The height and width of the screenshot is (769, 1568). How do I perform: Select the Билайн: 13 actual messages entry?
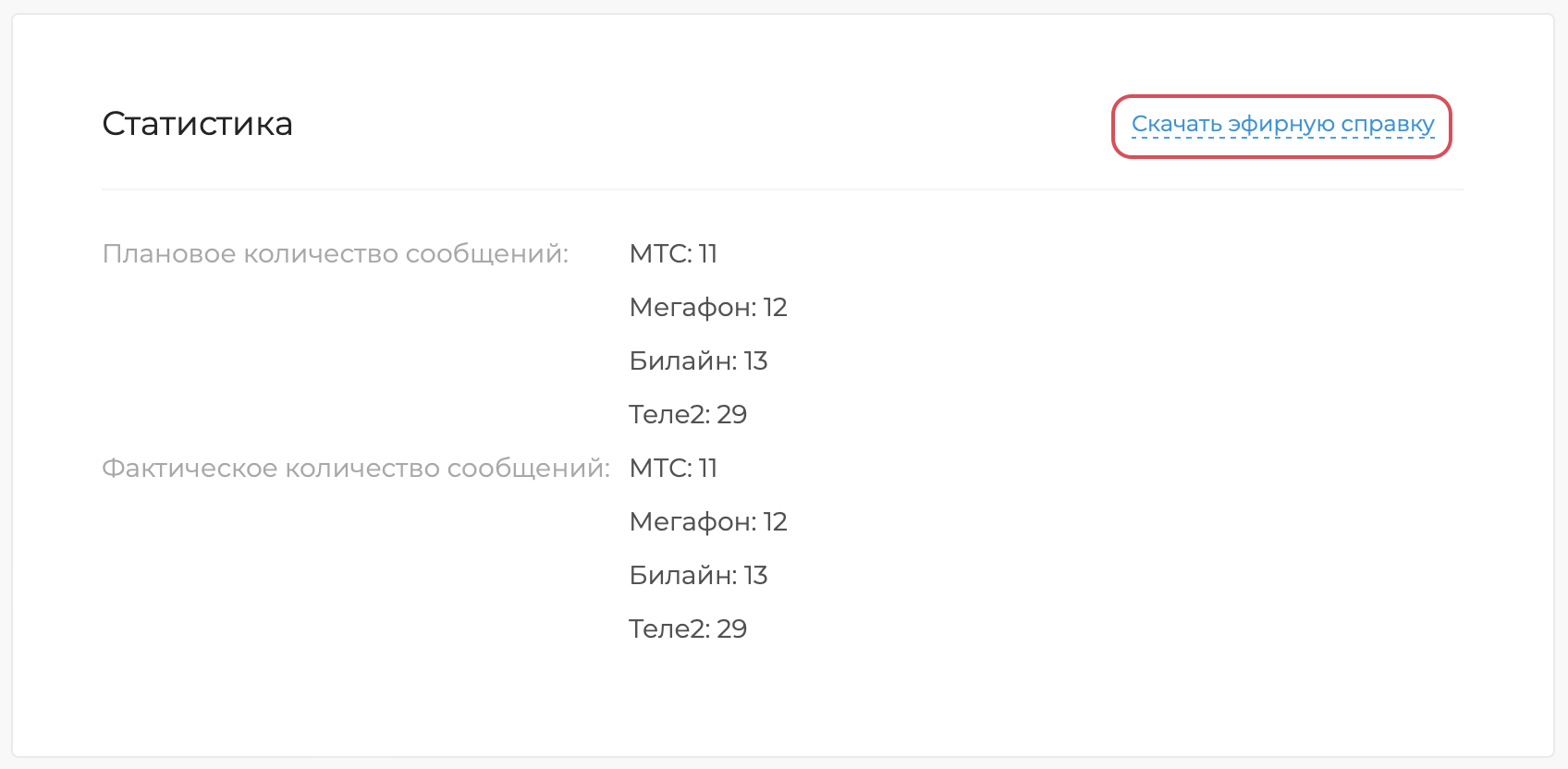698,575
